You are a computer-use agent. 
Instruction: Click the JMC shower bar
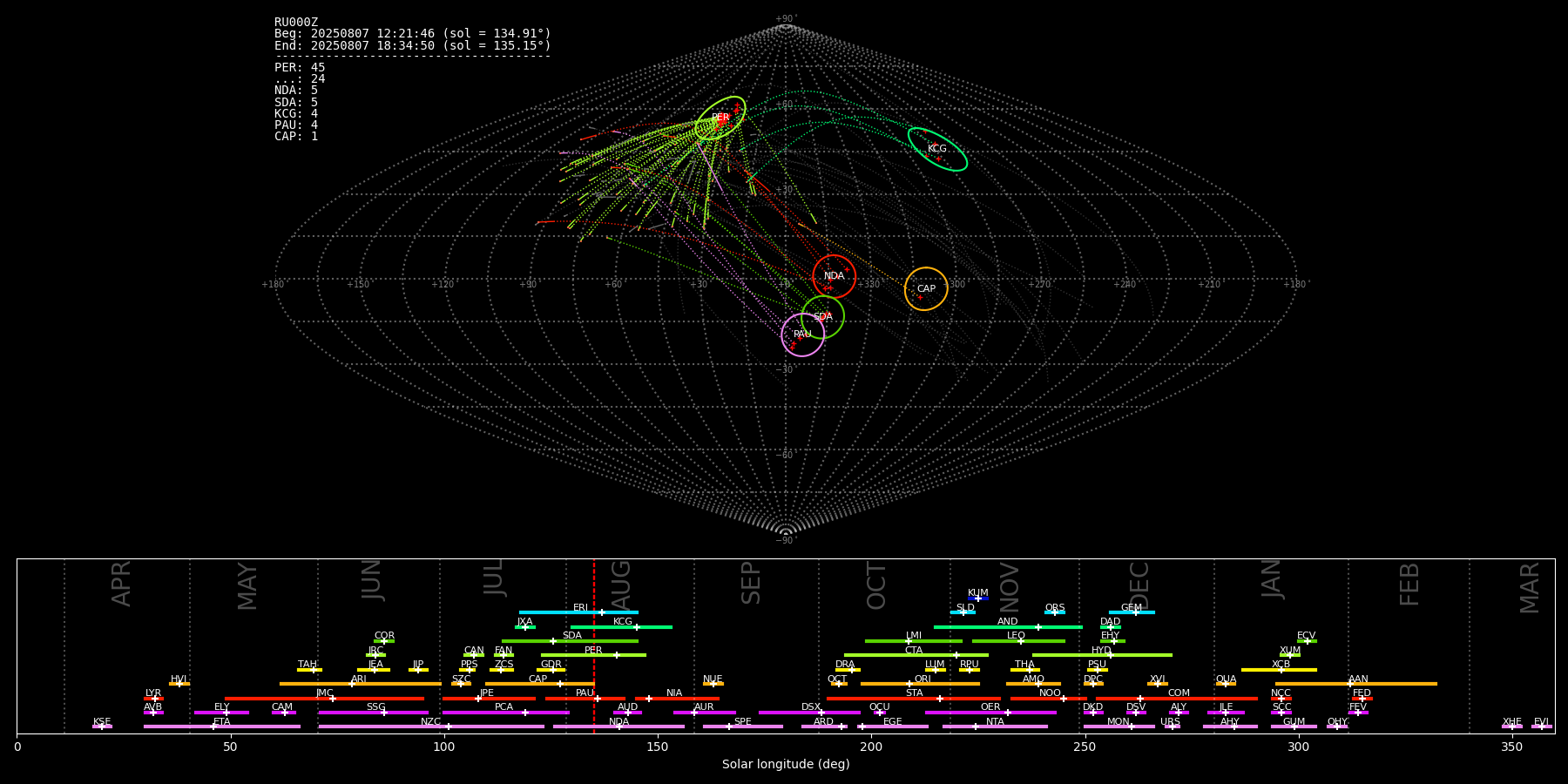point(325,698)
